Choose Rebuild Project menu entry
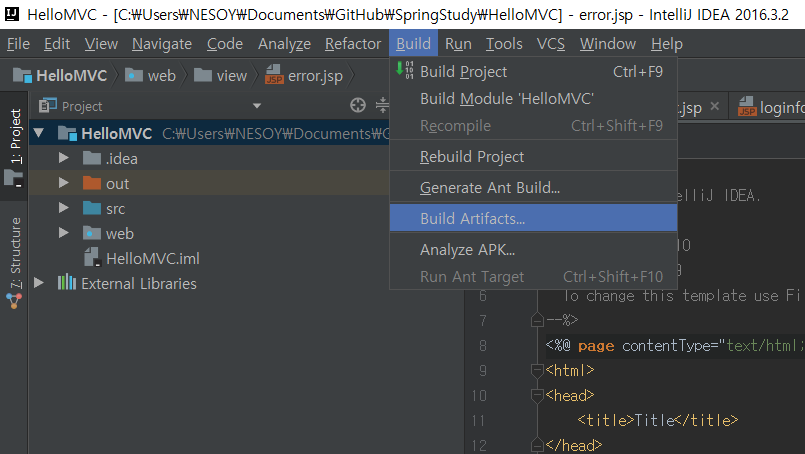805x454 pixels. pos(533,157)
